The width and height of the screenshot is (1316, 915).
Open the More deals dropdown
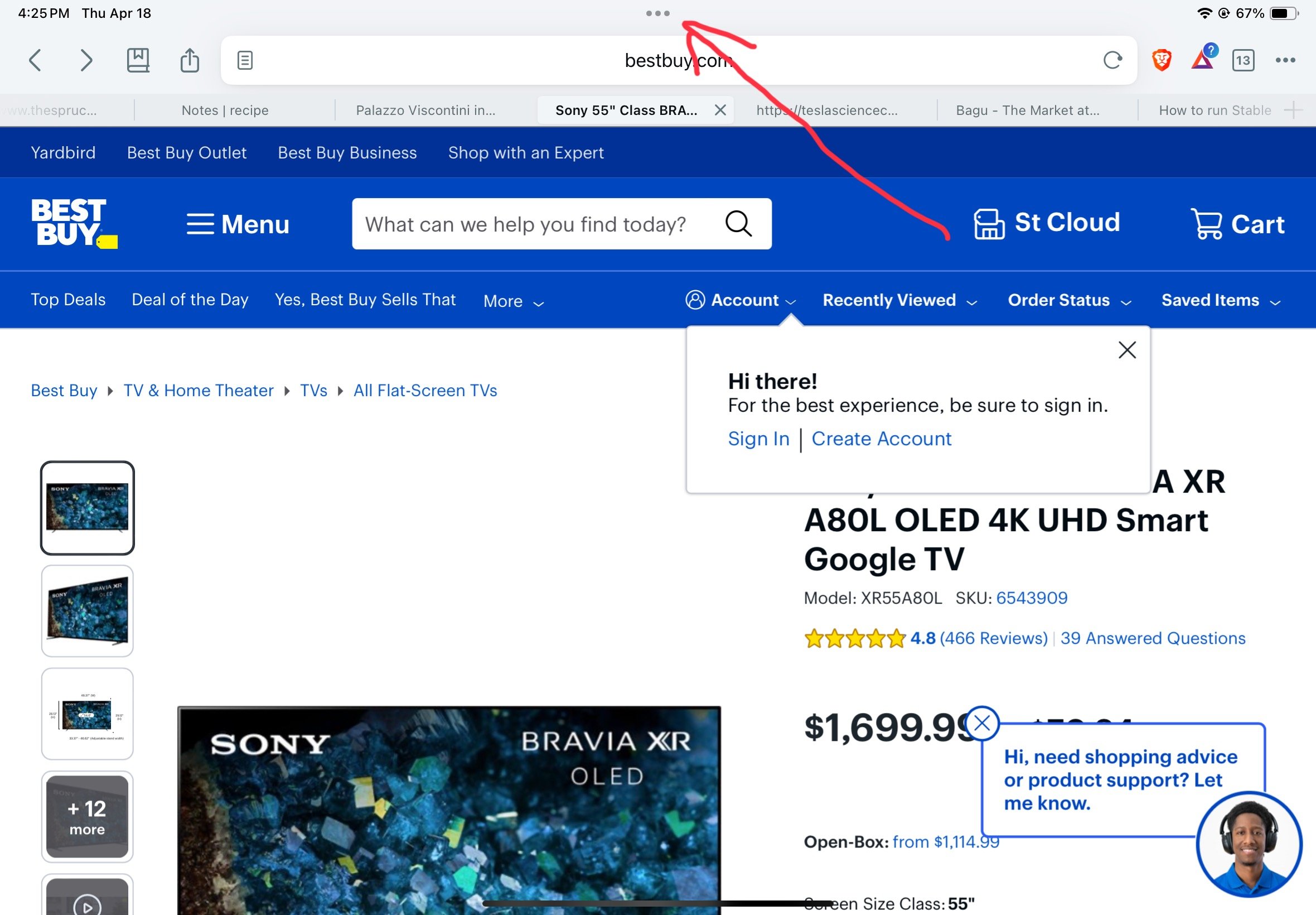pos(513,302)
